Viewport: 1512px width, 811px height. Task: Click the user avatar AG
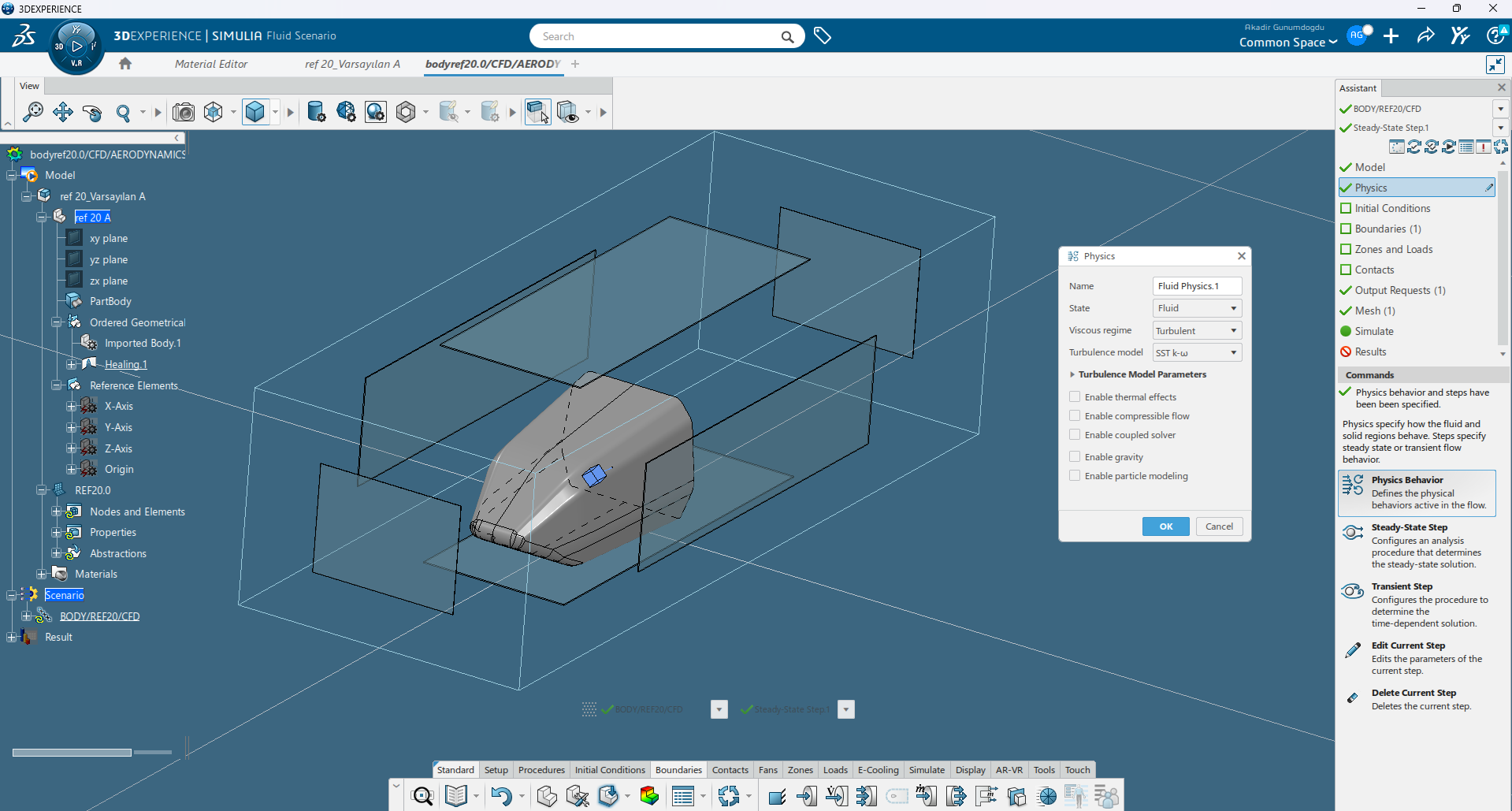point(1358,35)
